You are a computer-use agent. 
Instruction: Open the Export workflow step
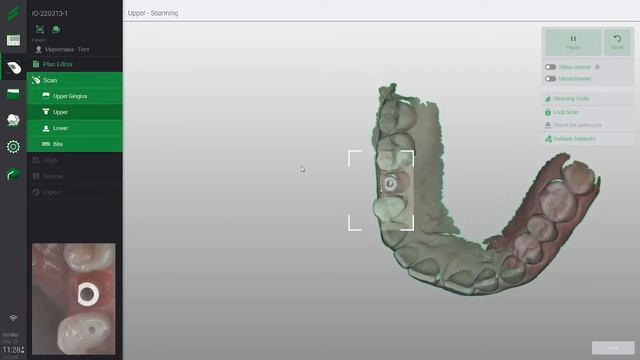[75, 192]
